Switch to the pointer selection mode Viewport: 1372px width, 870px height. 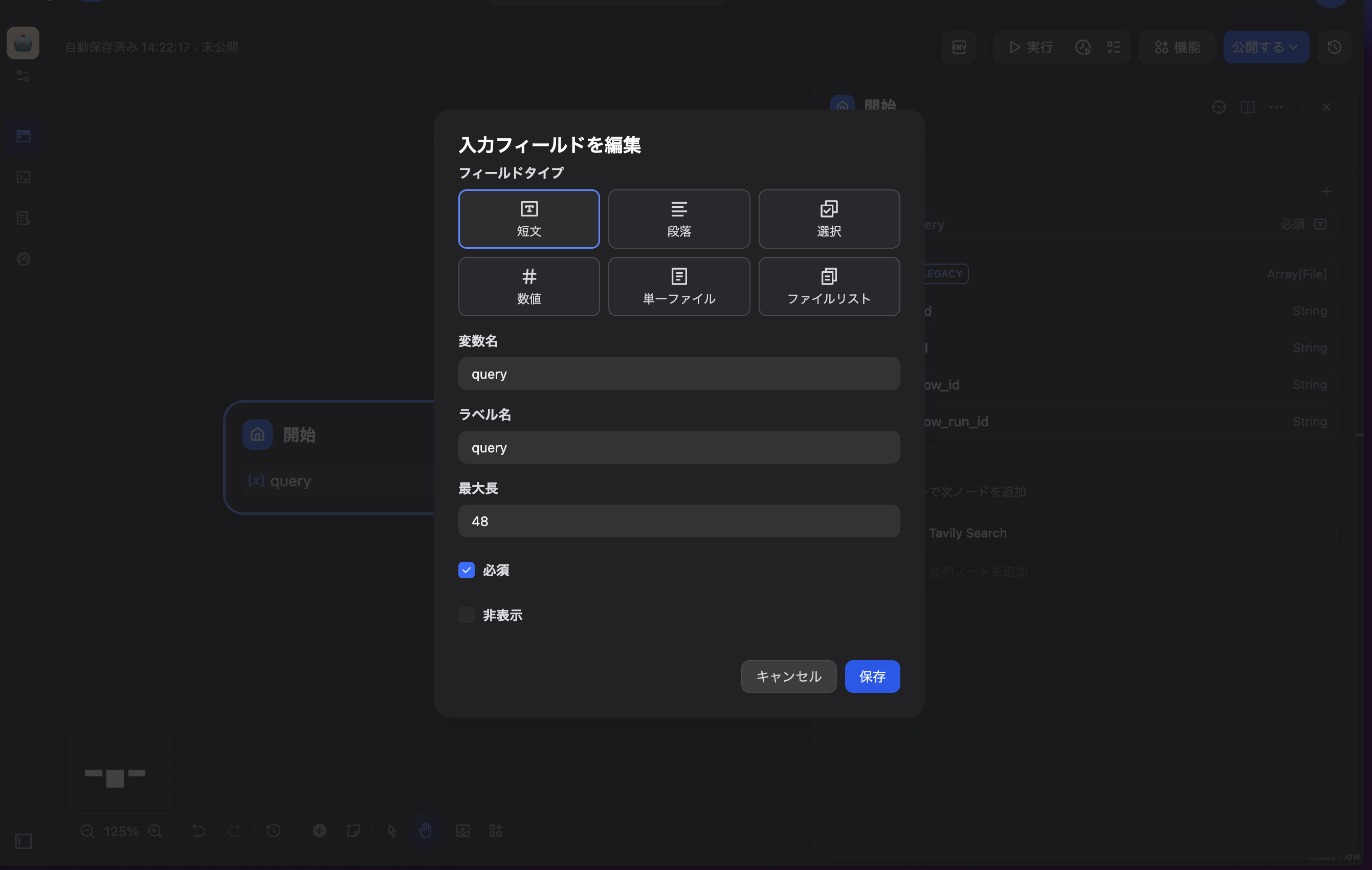point(391,831)
